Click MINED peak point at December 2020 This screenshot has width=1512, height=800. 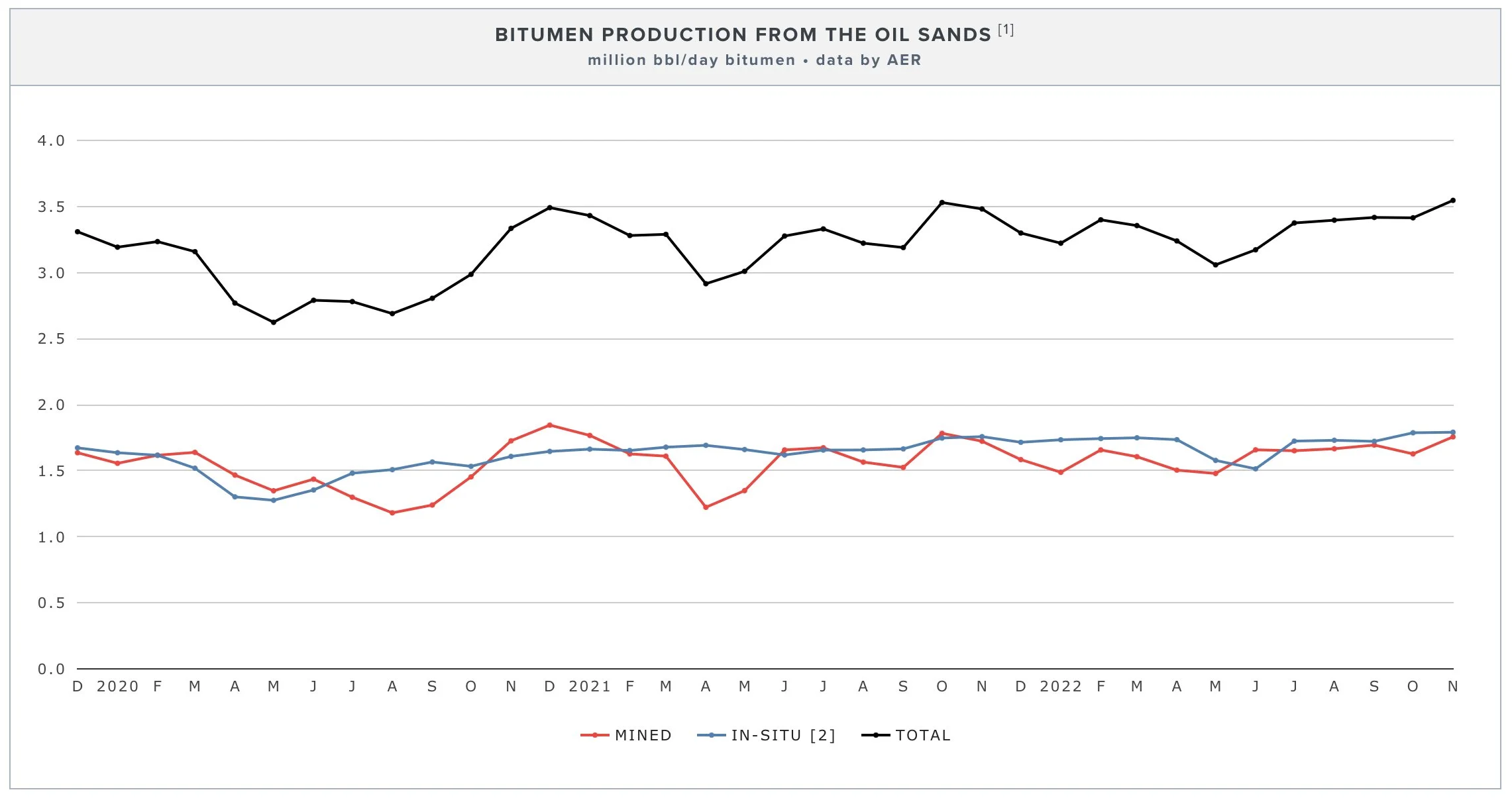coord(549,425)
